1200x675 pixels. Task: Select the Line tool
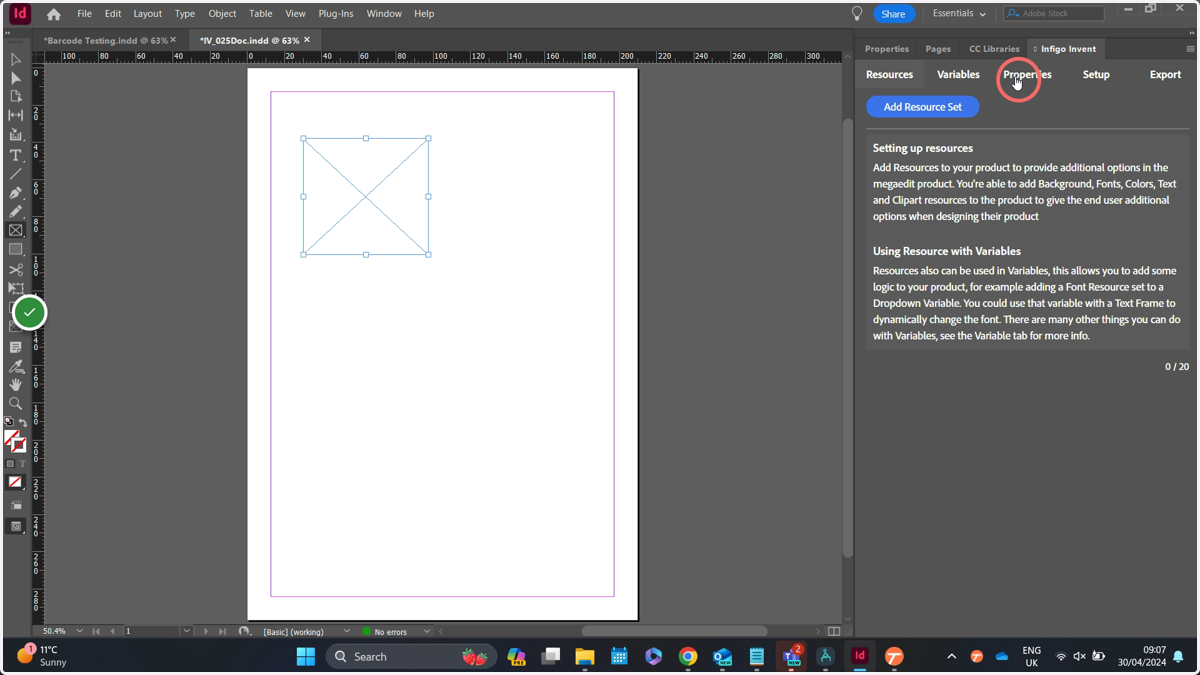click(x=15, y=174)
